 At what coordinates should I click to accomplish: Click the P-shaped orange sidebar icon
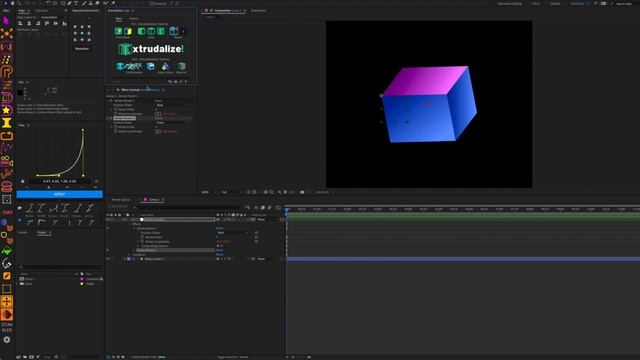(x=7, y=72)
